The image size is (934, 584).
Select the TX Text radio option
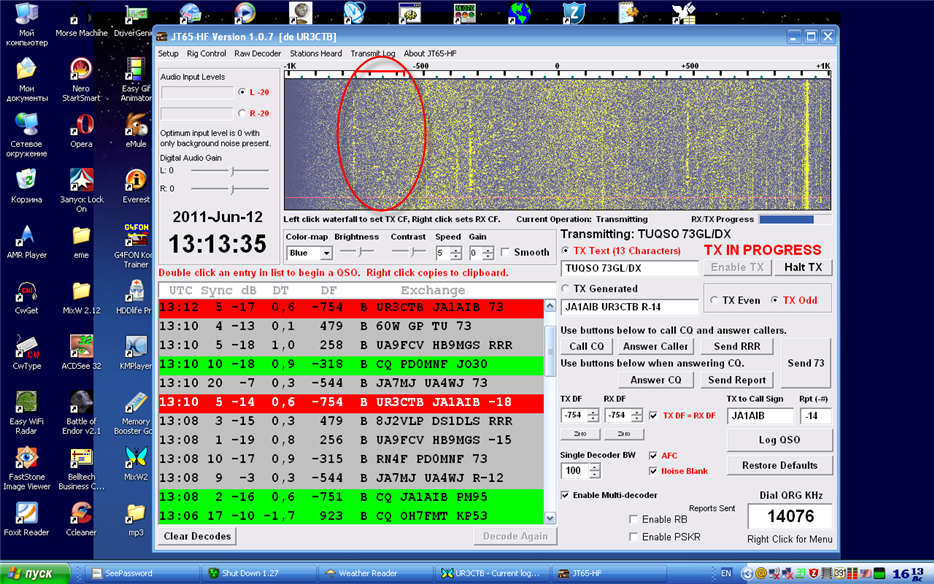566,250
